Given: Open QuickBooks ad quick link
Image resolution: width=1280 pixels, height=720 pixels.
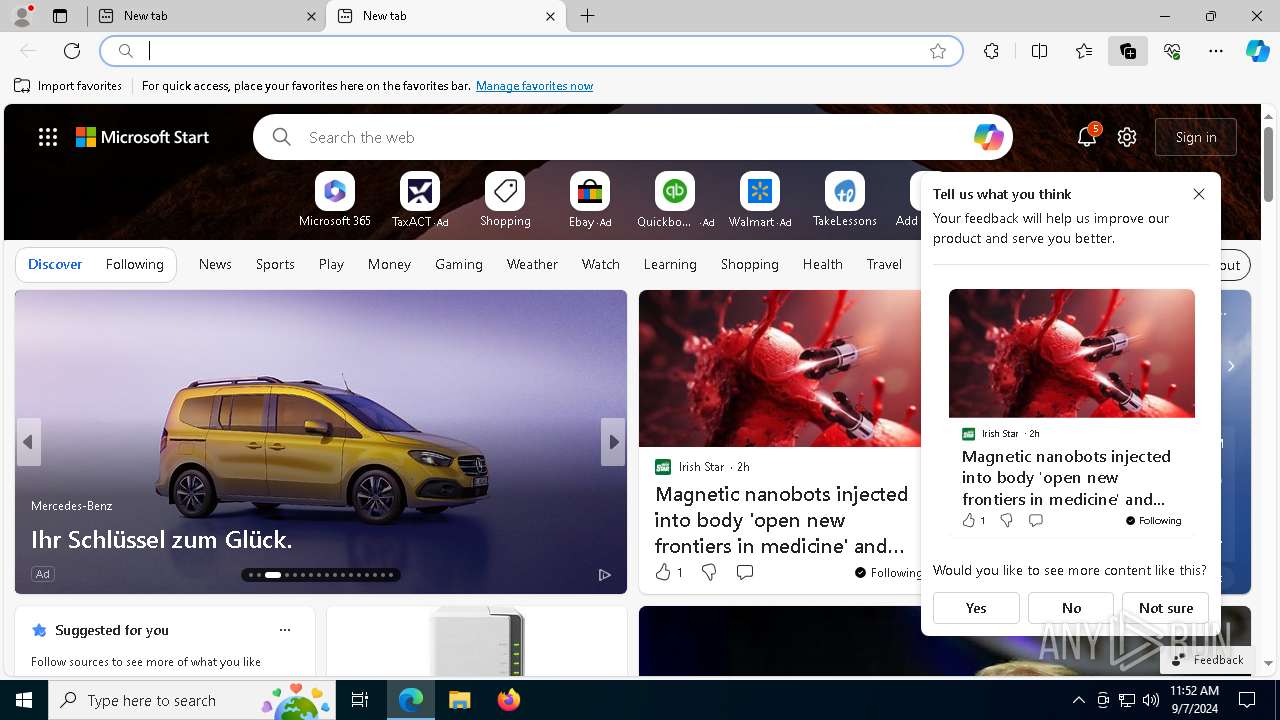Looking at the screenshot, I should click(675, 199).
